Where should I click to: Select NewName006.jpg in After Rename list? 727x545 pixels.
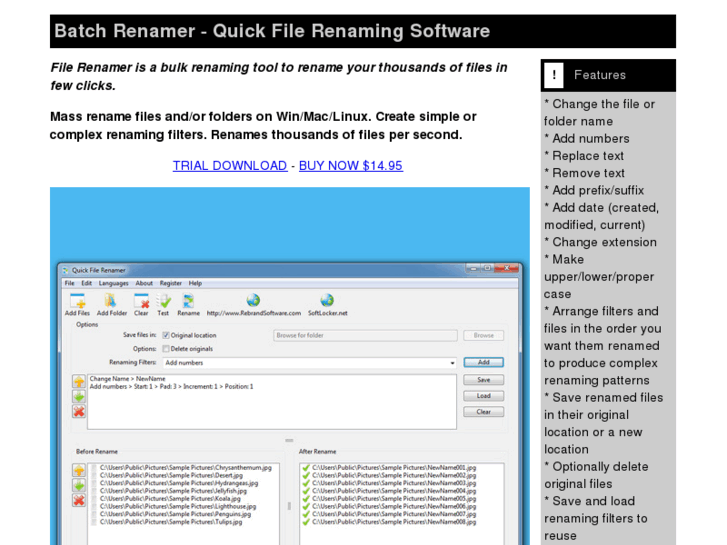(x=394, y=507)
